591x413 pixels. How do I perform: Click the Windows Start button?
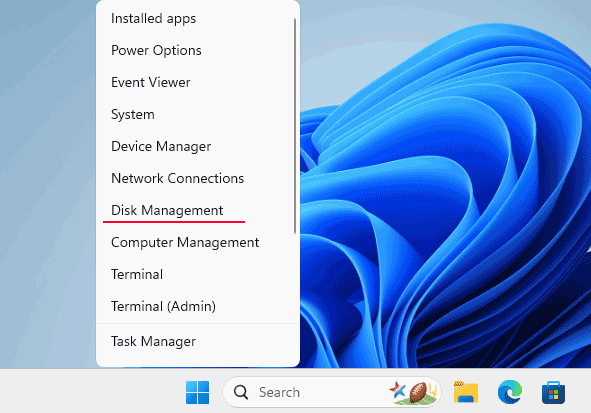click(x=198, y=392)
